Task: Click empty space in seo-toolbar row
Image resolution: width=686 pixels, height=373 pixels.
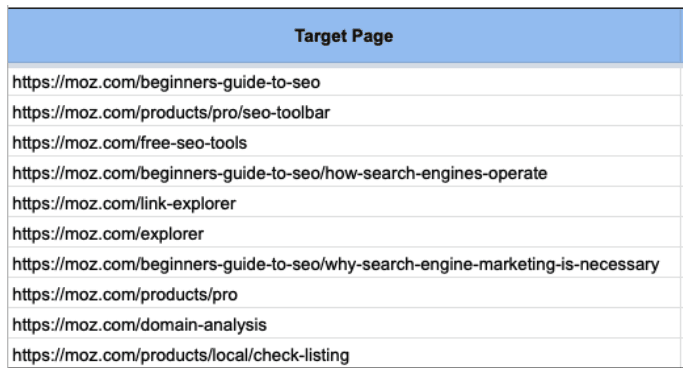Action: [505, 112]
